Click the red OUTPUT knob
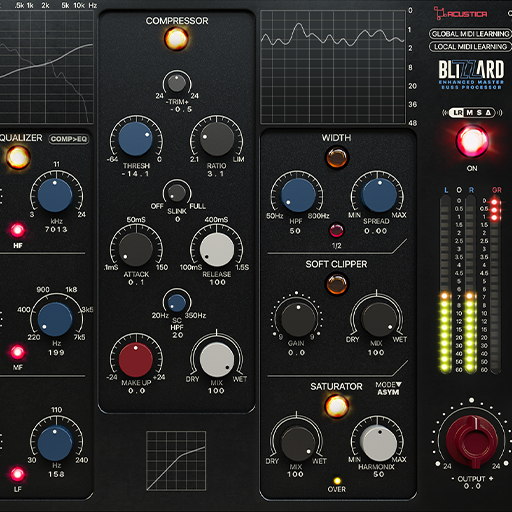 [472, 441]
